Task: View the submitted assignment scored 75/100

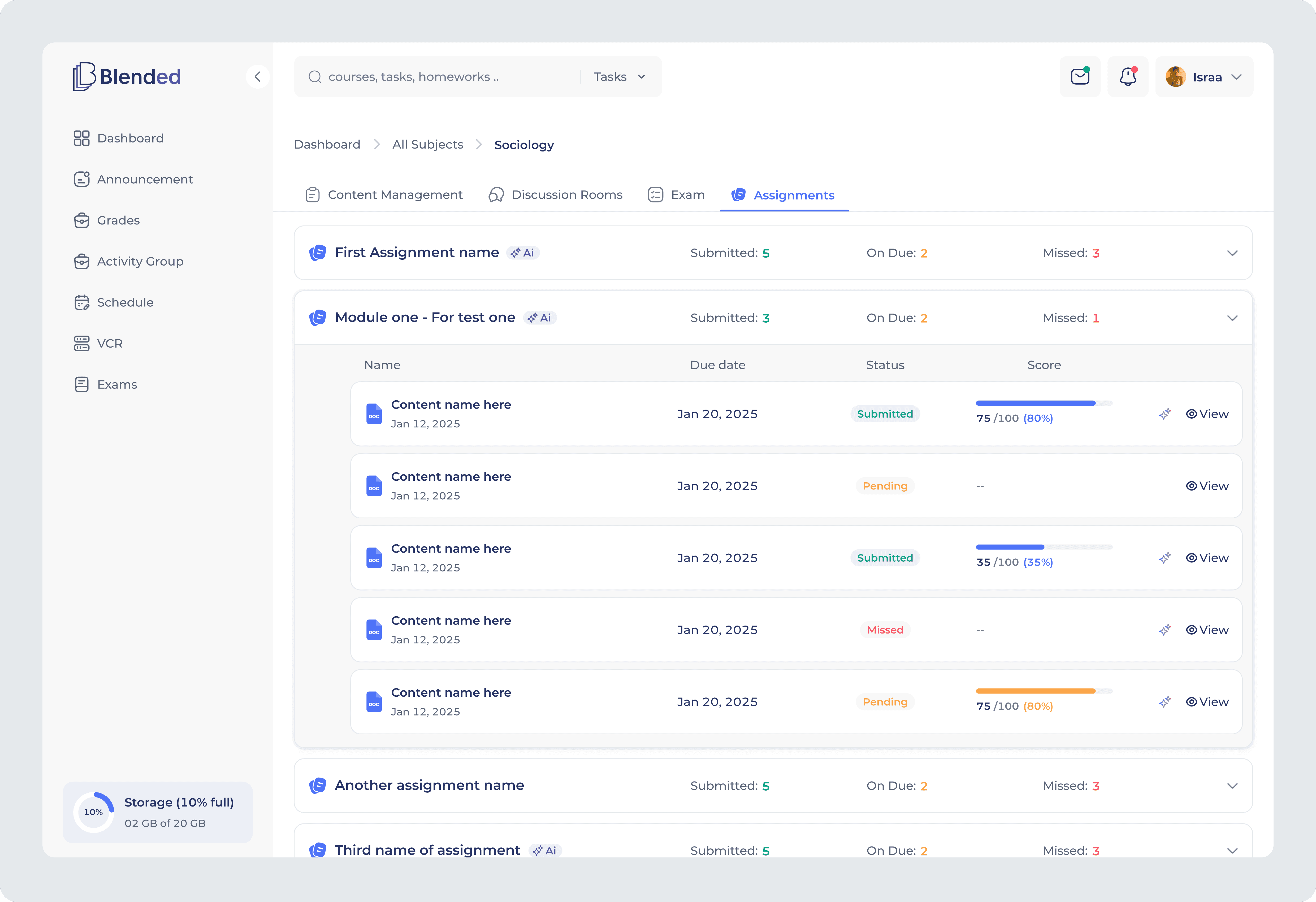Action: [1207, 414]
